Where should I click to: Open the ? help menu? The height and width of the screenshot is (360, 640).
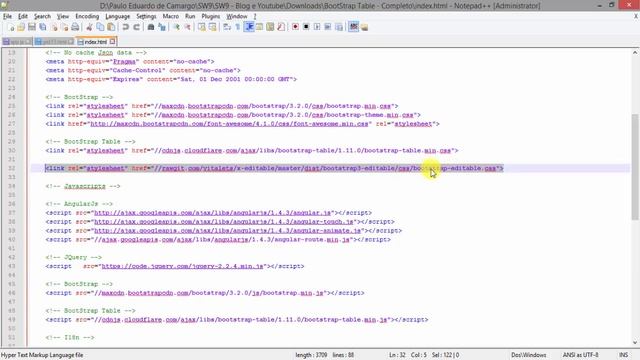point(255,16)
